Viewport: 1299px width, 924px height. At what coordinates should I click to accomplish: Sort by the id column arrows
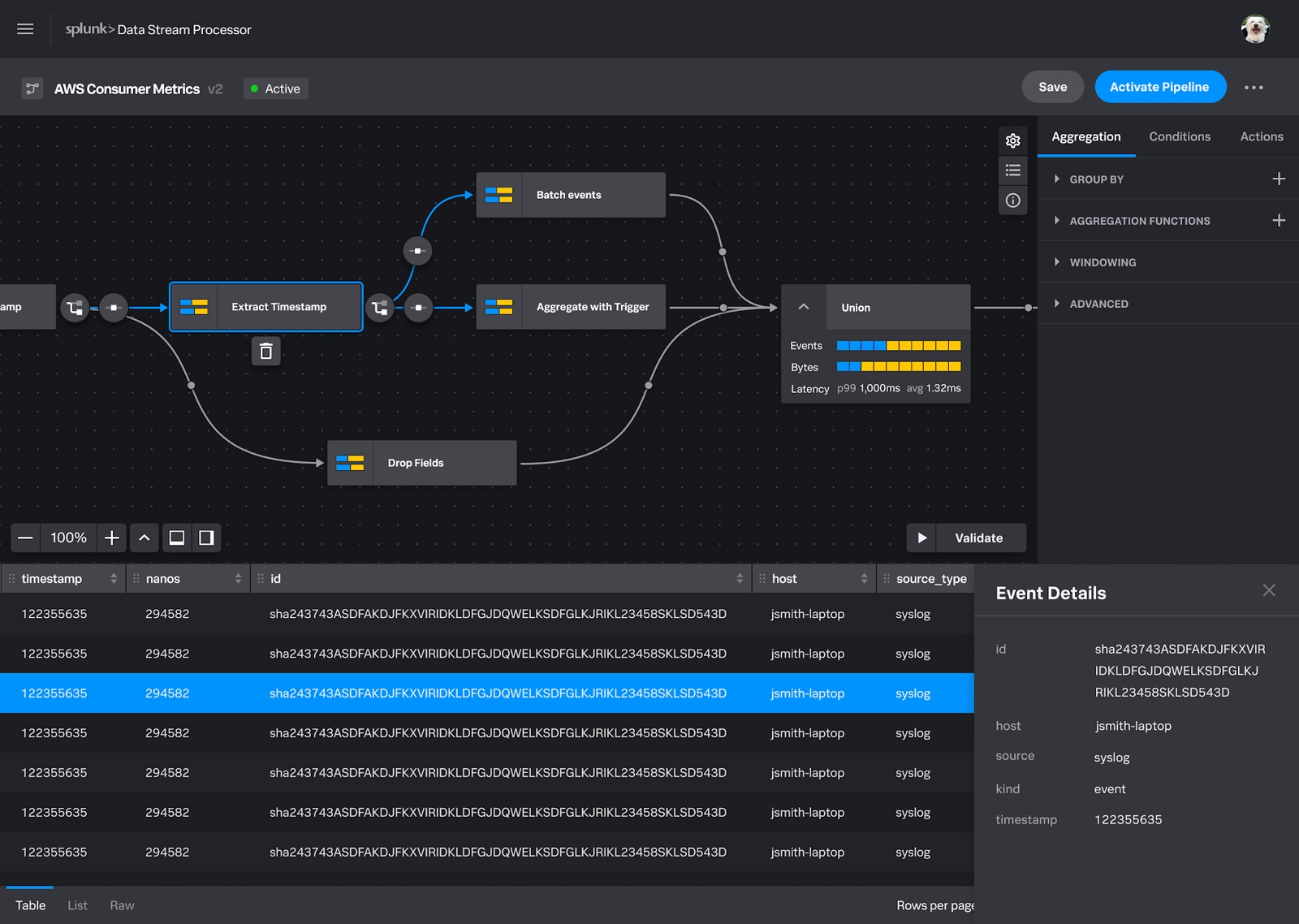click(x=740, y=578)
